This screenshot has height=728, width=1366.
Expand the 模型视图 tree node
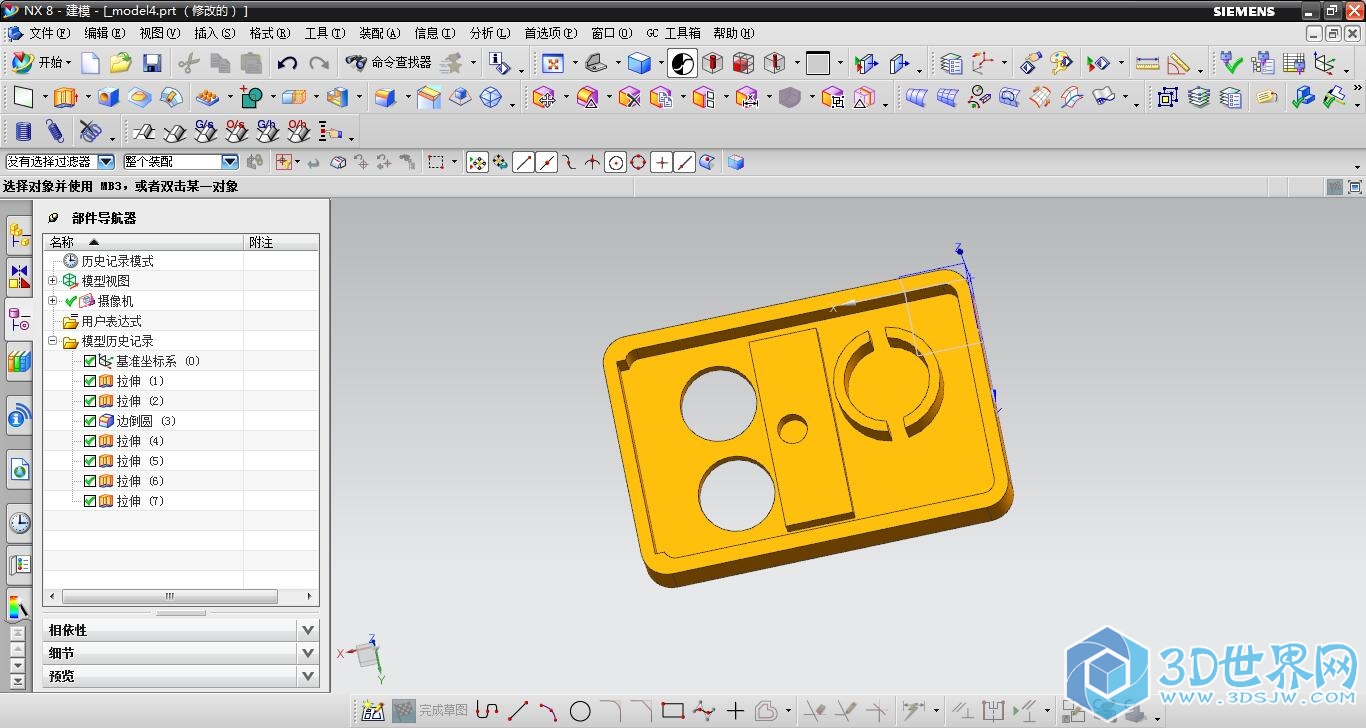(x=53, y=281)
